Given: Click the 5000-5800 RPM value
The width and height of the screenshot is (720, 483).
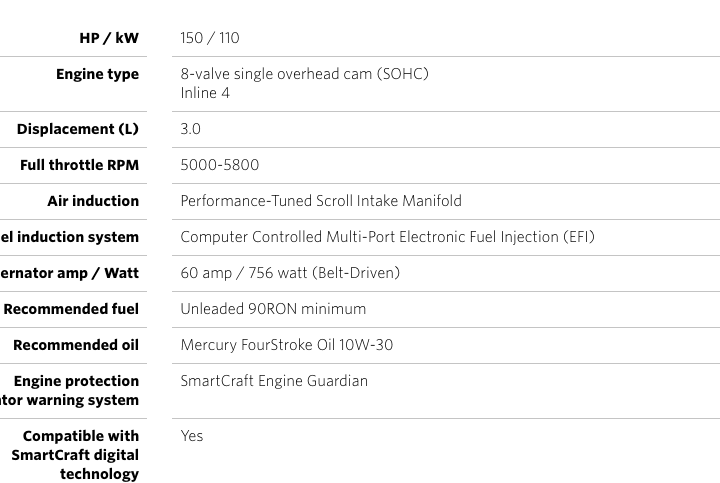Looking at the screenshot, I should pos(219,165).
